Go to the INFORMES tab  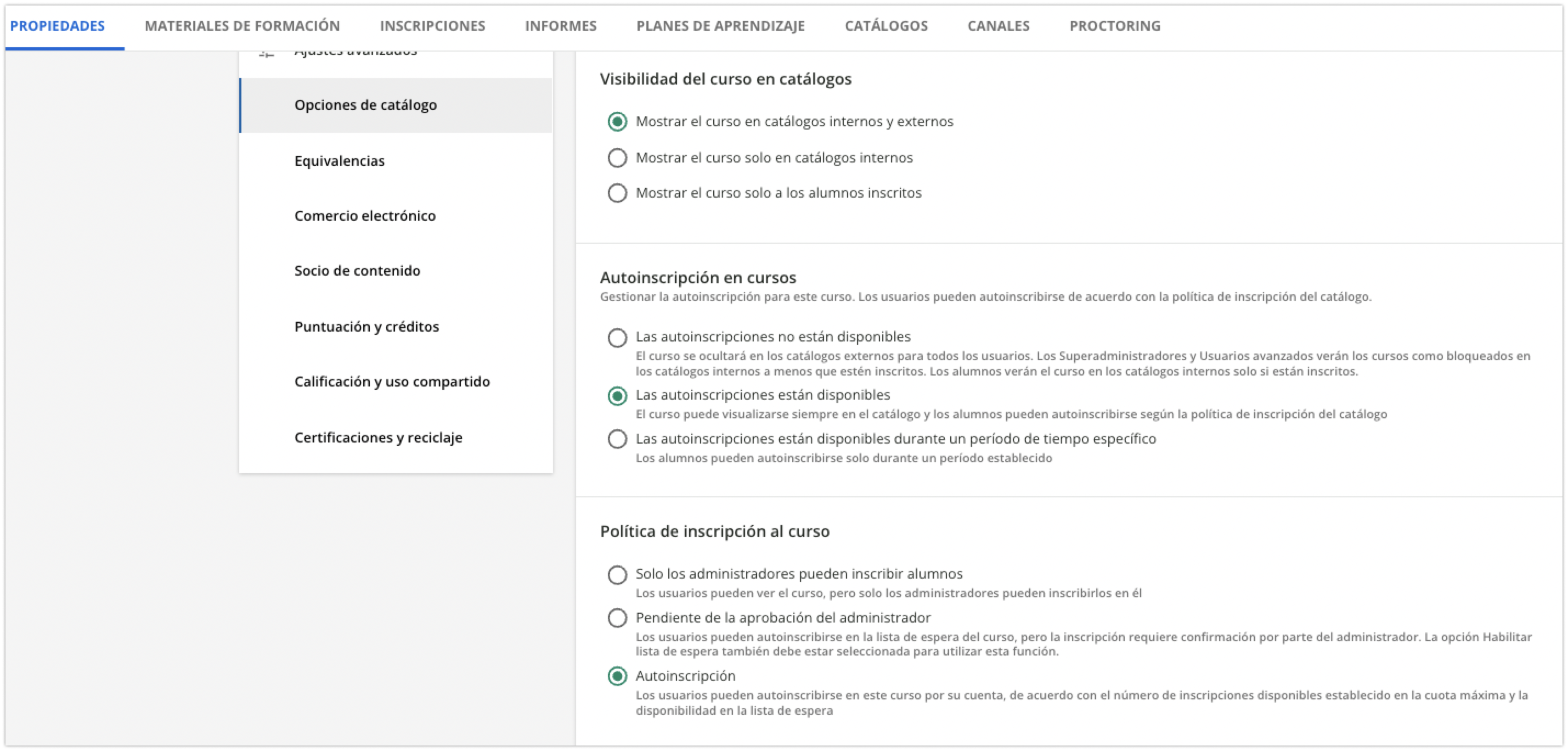pos(560,26)
